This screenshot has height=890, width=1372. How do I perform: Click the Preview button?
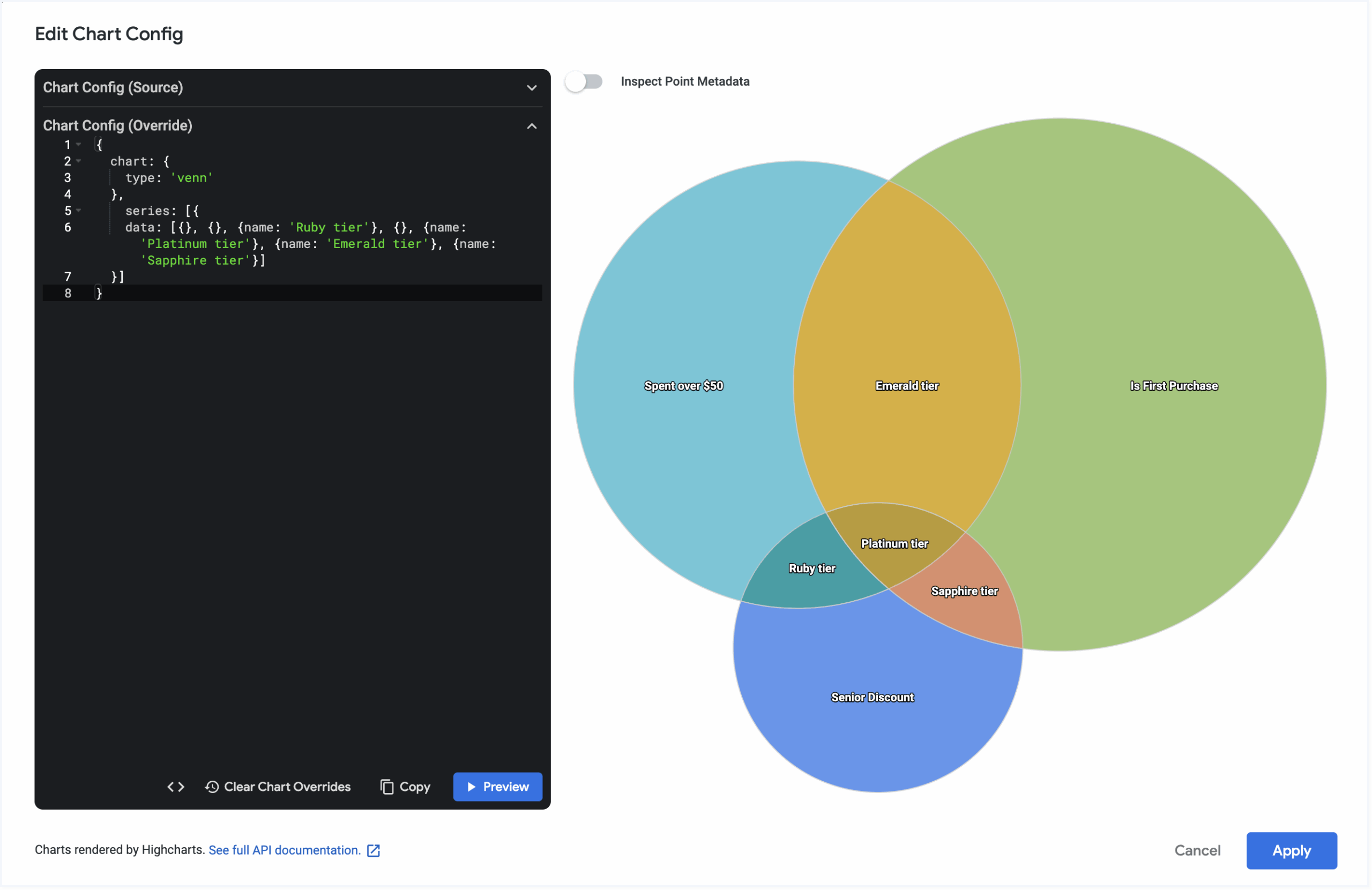coord(497,787)
